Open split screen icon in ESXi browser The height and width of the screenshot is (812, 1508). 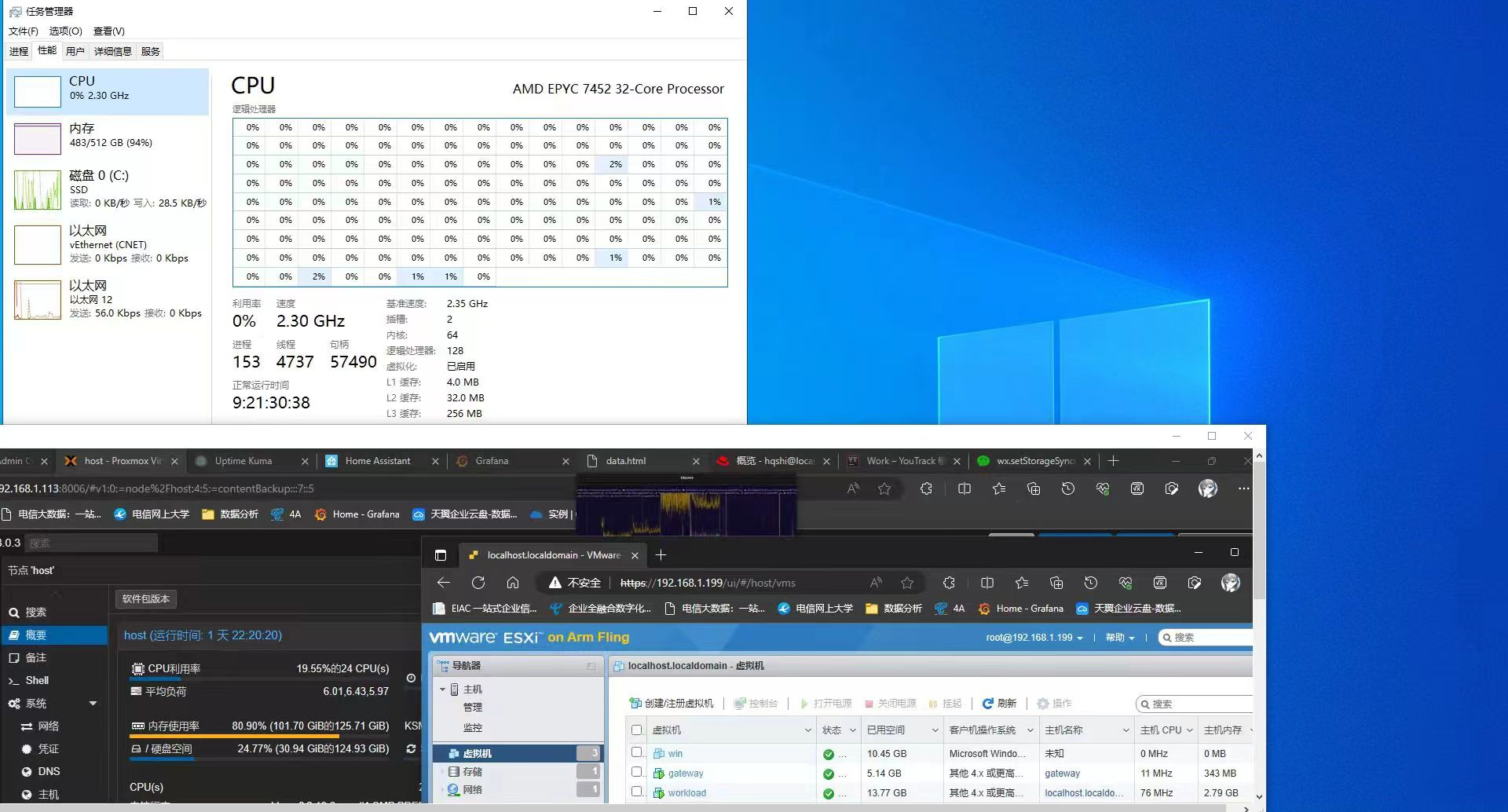coord(987,583)
